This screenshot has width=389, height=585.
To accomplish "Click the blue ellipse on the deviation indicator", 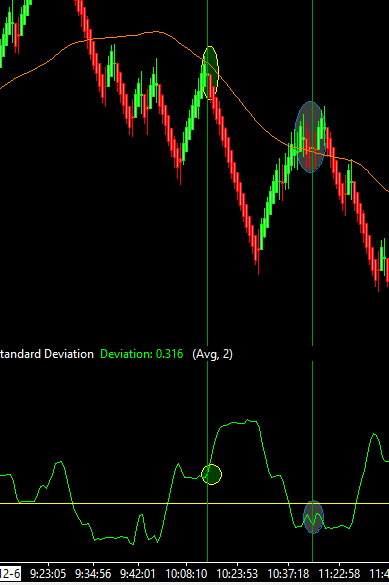I will click(x=313, y=517).
